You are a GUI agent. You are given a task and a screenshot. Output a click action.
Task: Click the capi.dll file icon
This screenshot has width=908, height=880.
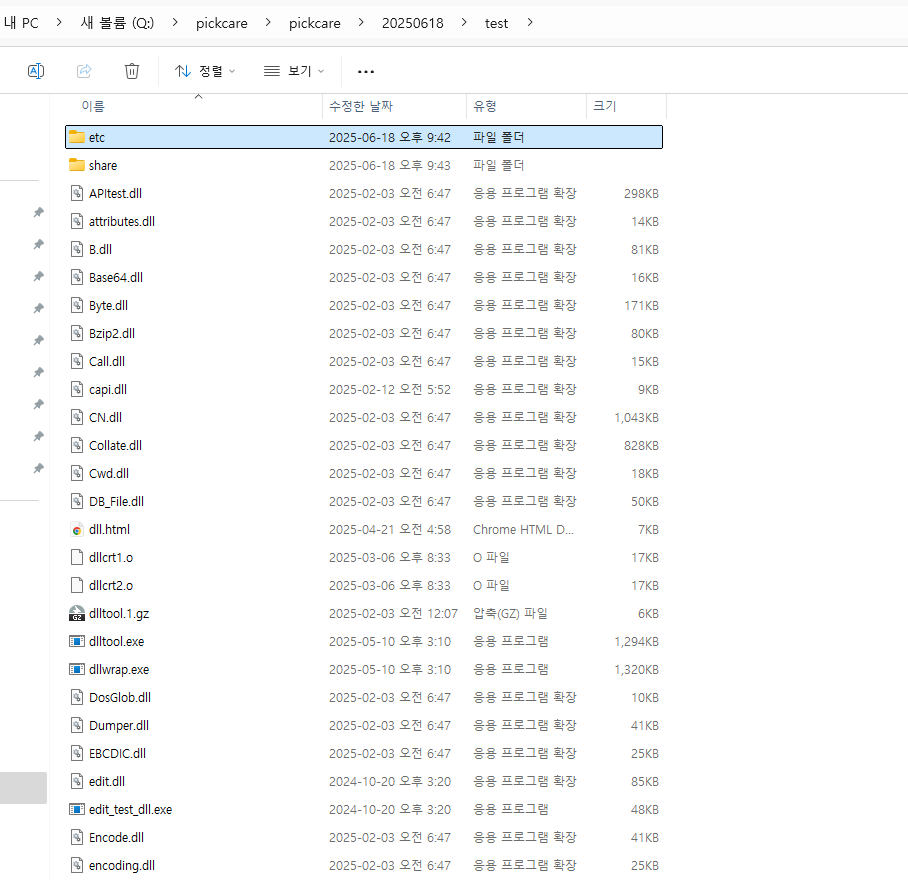(x=77, y=390)
